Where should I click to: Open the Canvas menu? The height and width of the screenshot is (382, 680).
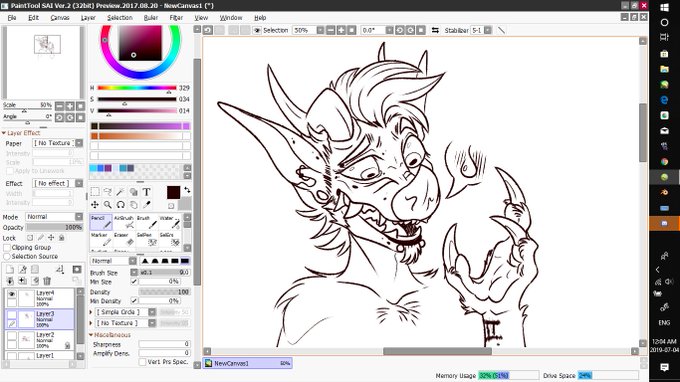pos(60,18)
